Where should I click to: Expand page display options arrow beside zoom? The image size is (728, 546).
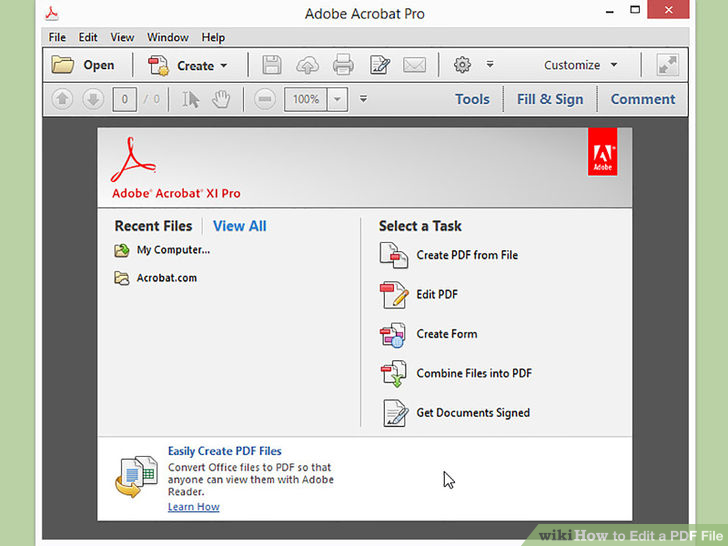click(x=363, y=98)
